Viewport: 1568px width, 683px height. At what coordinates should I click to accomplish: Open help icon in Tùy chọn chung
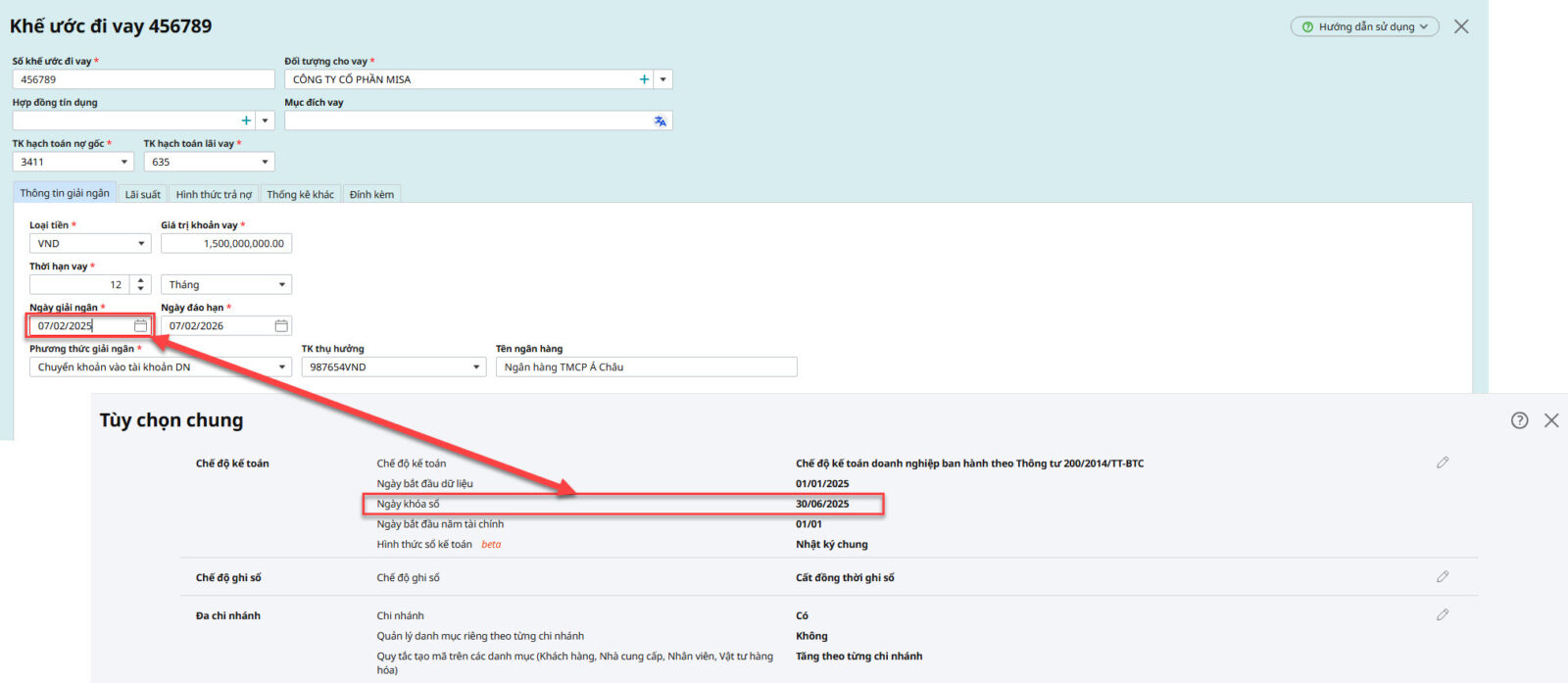pyautogui.click(x=1519, y=420)
